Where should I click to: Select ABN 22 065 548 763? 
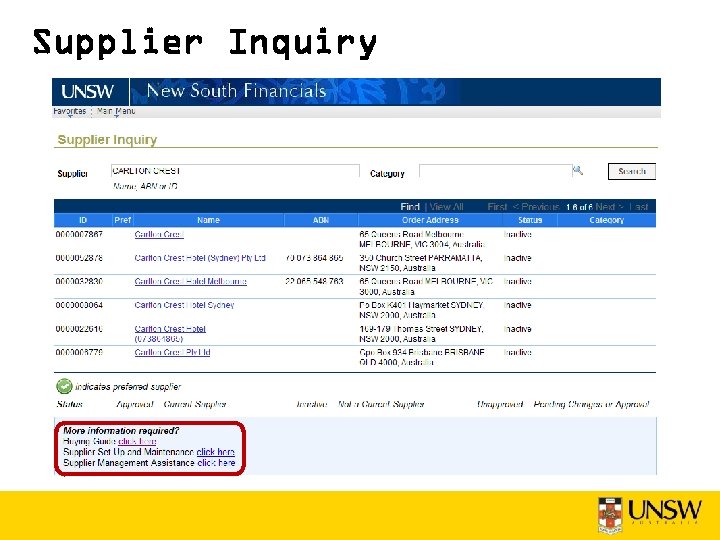[x=314, y=281]
